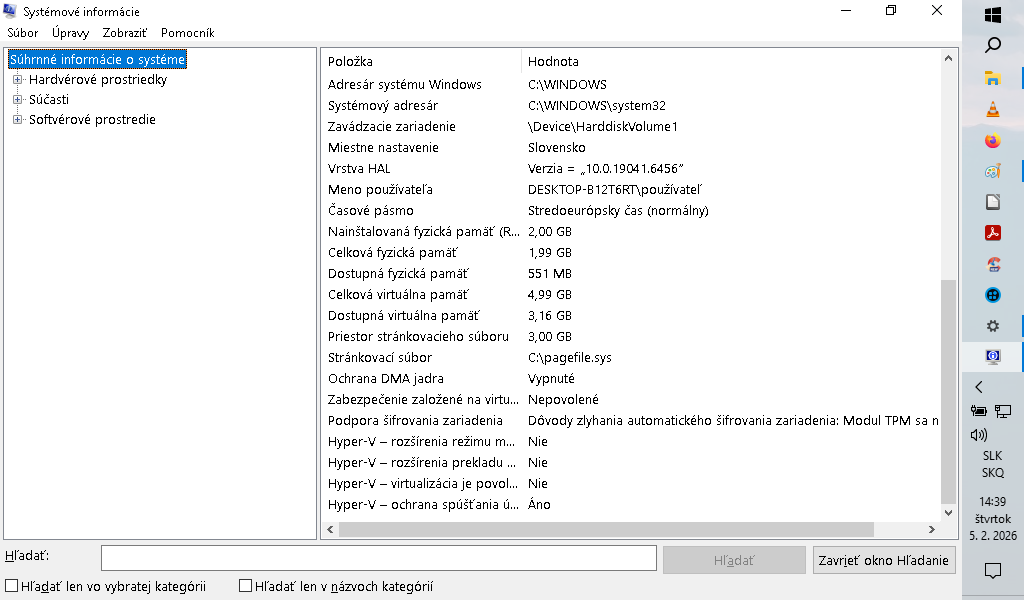The image size is (1024, 600).
Task: Open the Súbor menu
Action: click(x=23, y=33)
